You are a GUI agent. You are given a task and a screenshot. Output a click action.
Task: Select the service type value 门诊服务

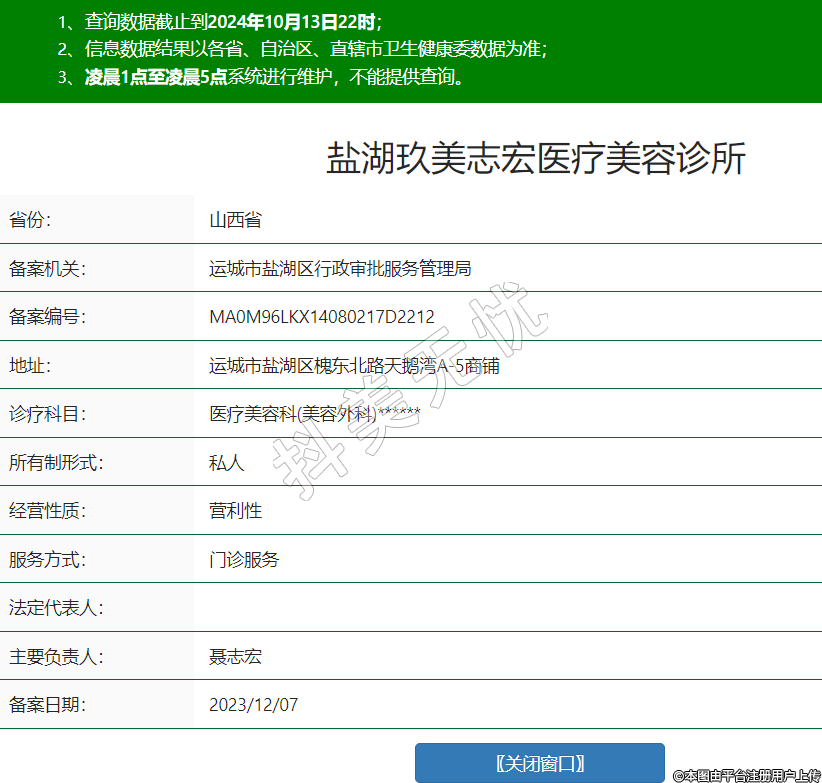click(x=244, y=559)
